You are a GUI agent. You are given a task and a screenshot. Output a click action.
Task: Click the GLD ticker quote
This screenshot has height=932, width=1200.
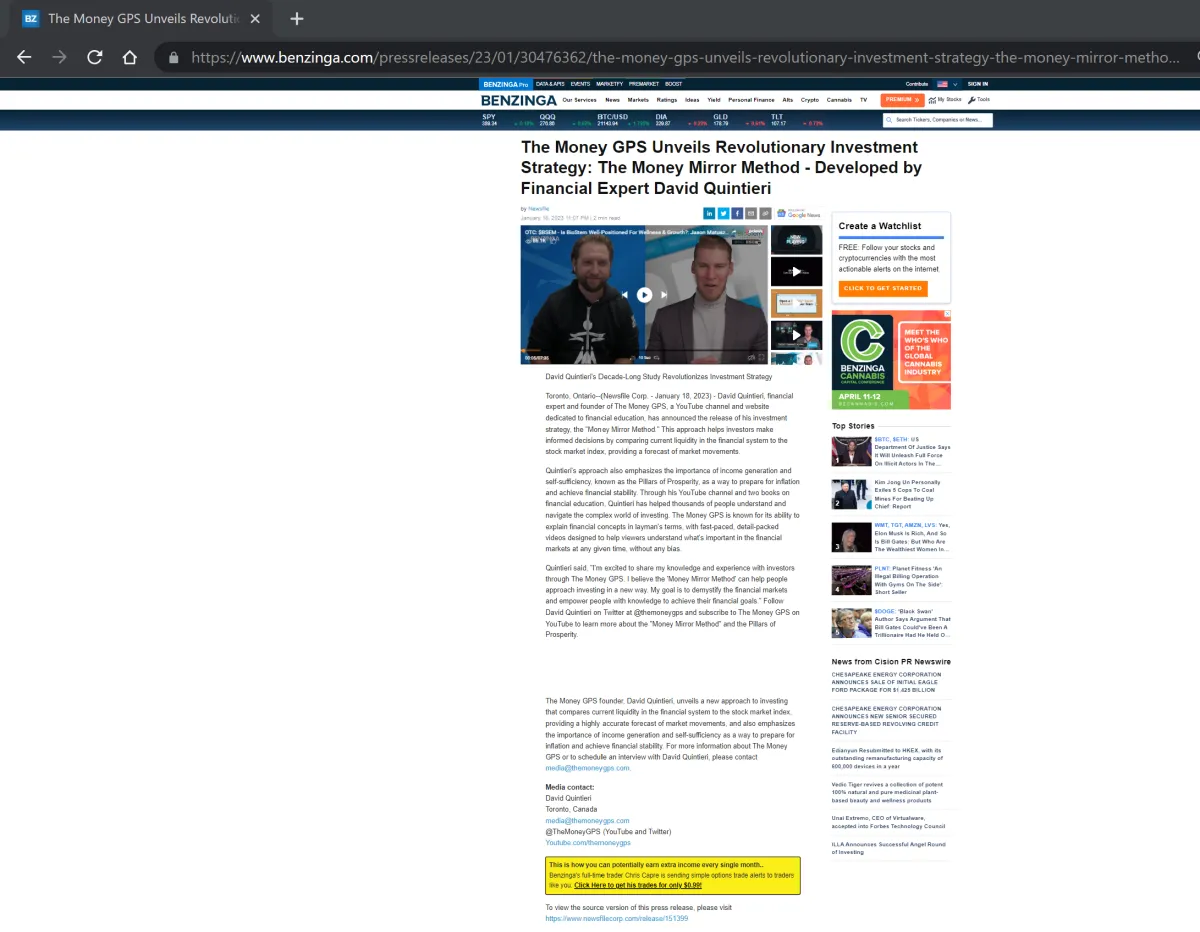click(x=738, y=120)
